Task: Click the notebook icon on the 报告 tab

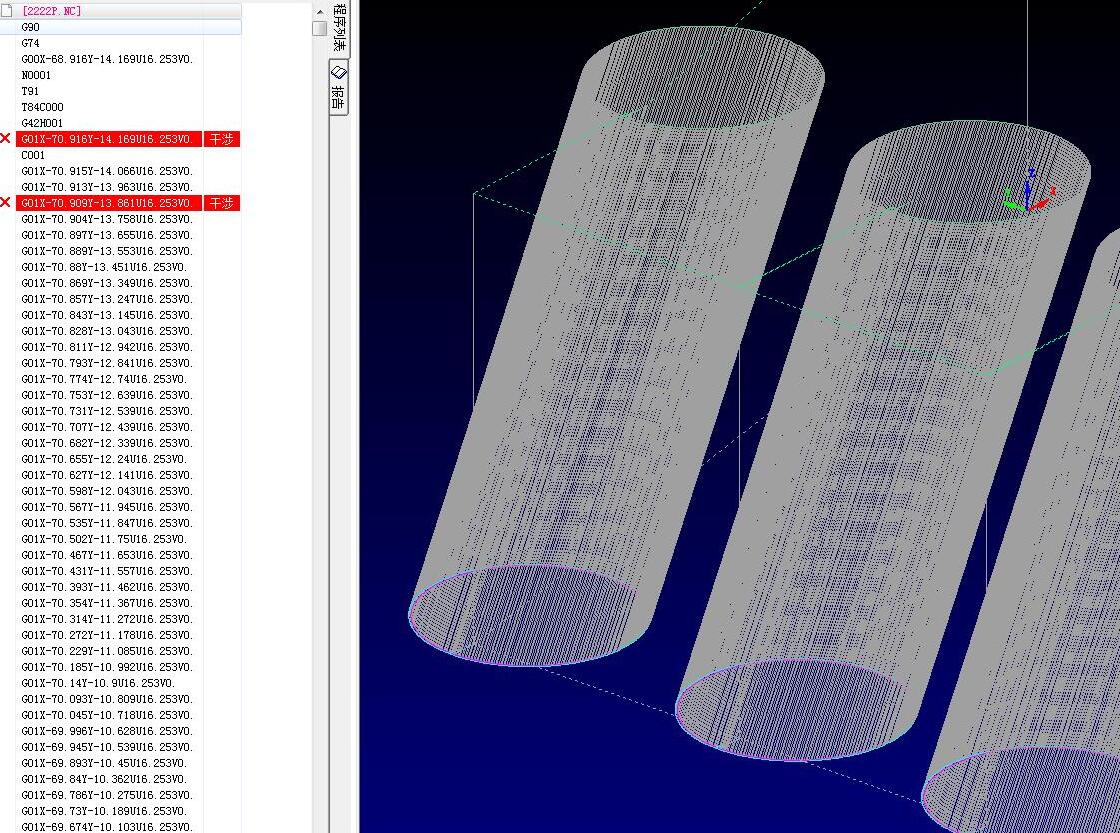Action: point(339,71)
